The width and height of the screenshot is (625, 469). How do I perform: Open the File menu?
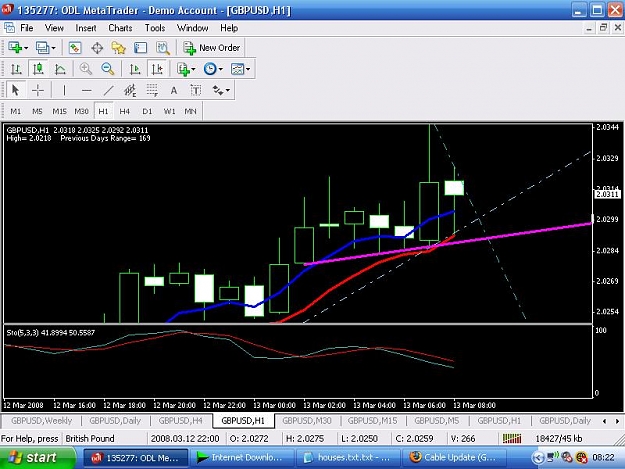pyautogui.click(x=27, y=28)
